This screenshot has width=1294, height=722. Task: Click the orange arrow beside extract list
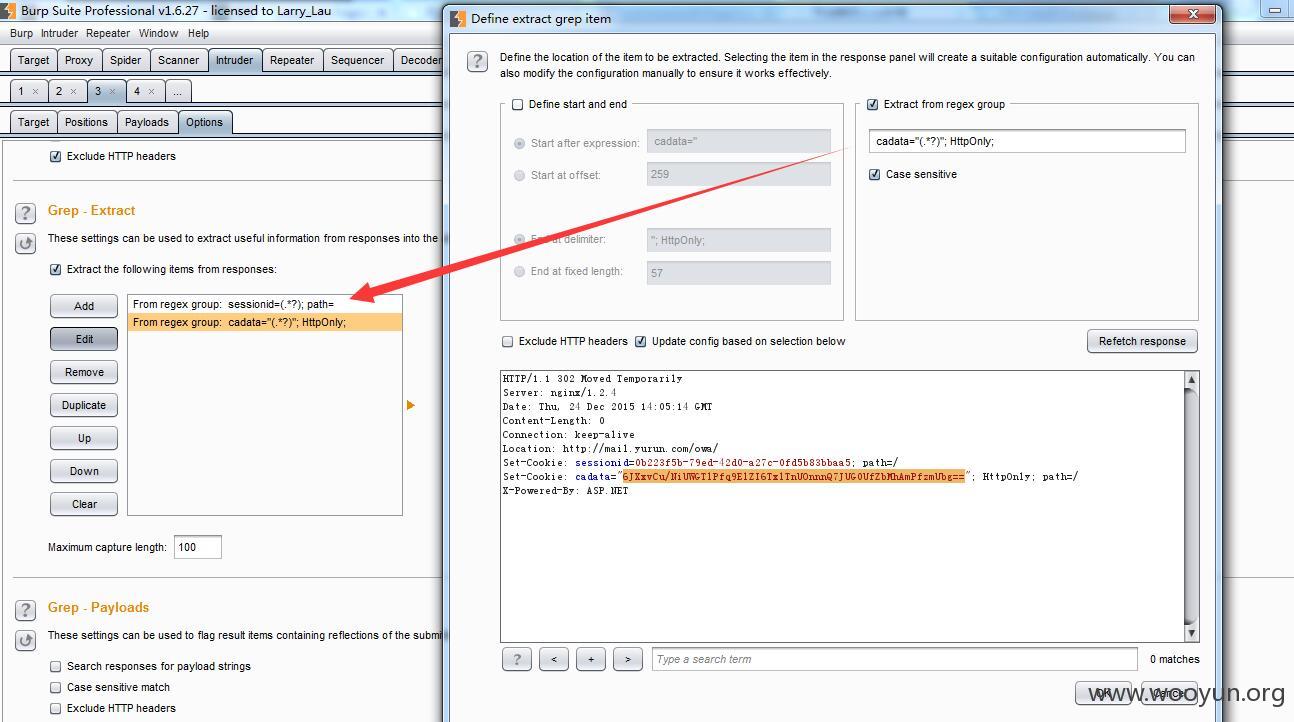(410, 405)
